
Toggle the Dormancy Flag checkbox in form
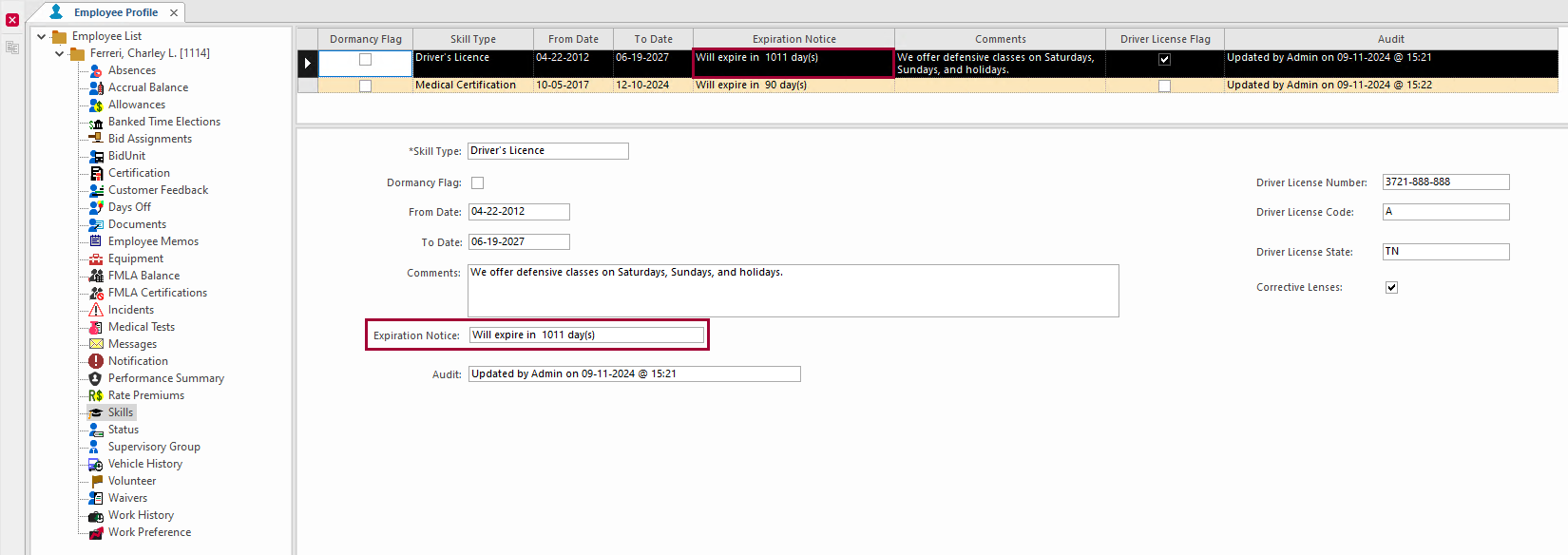[478, 182]
